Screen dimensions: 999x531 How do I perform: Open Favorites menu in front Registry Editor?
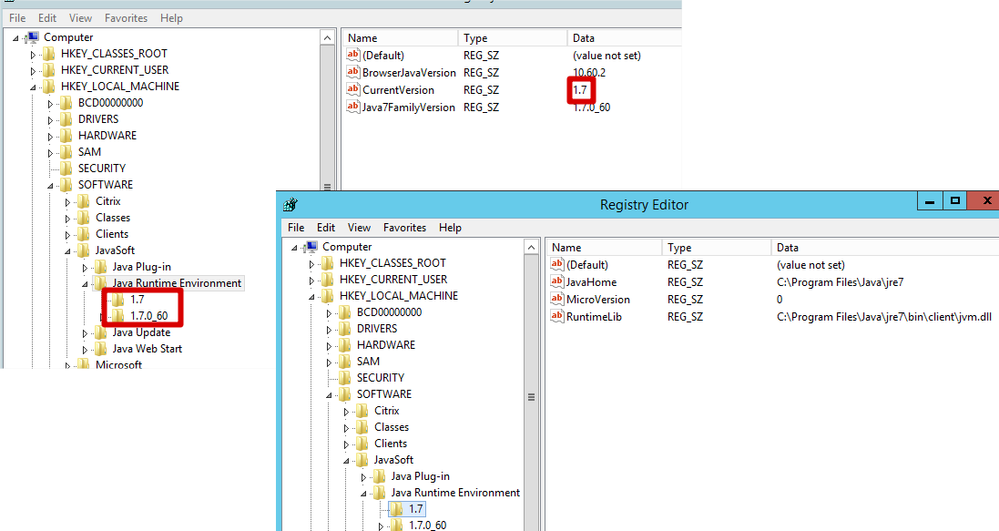click(x=405, y=228)
